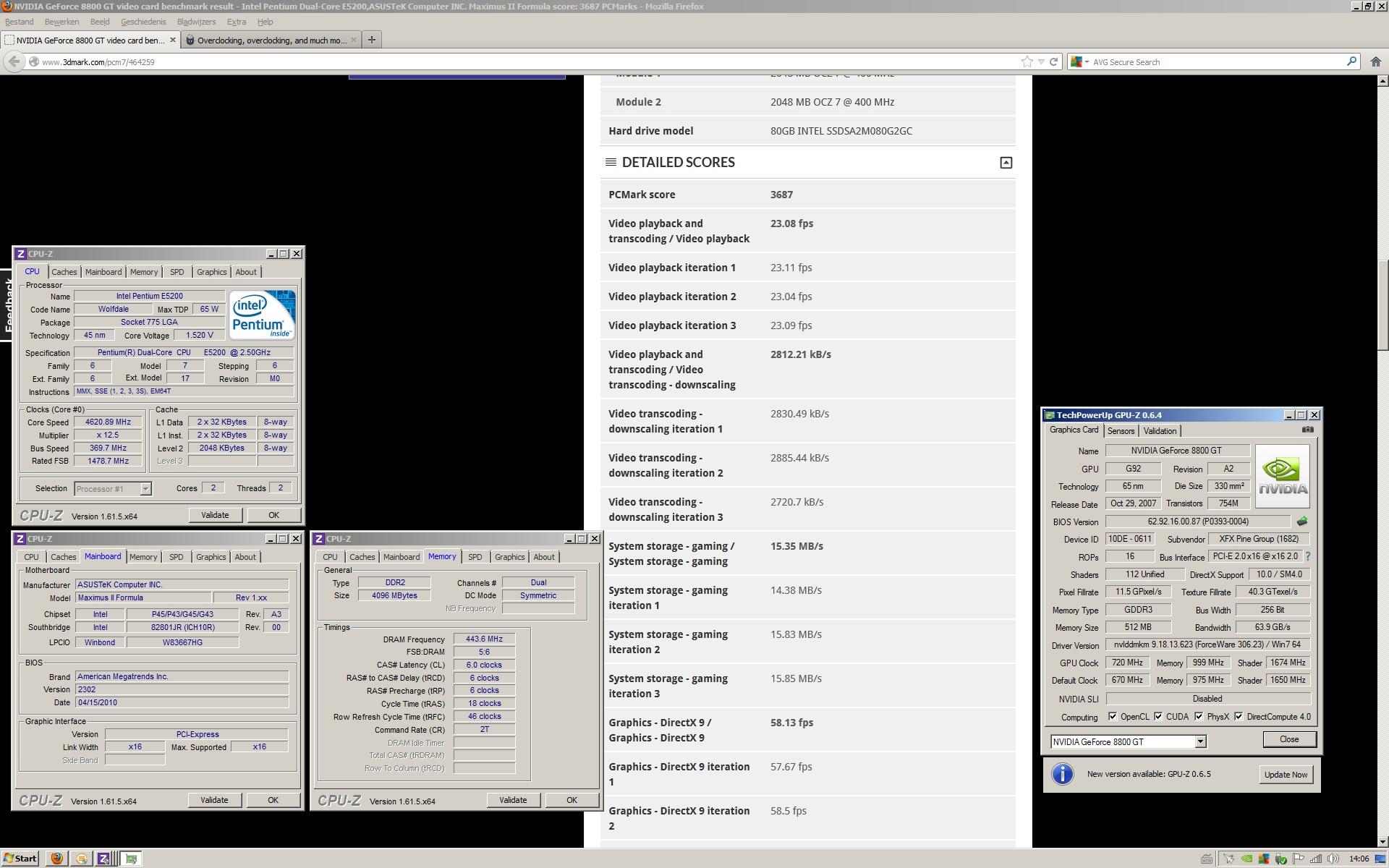Click the on-screen keyboard tray icon
Image resolution: width=1389 pixels, height=868 pixels.
click(x=1207, y=859)
